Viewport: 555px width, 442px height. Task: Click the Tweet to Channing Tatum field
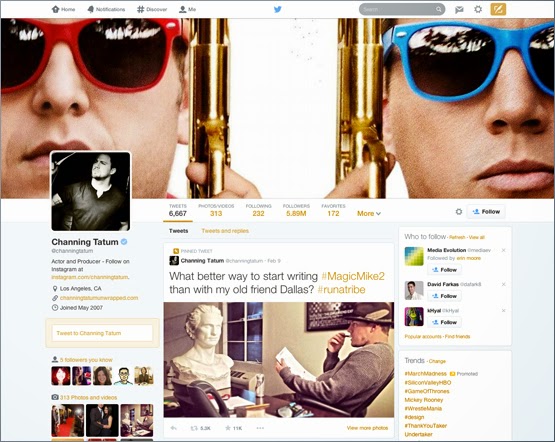(x=102, y=333)
